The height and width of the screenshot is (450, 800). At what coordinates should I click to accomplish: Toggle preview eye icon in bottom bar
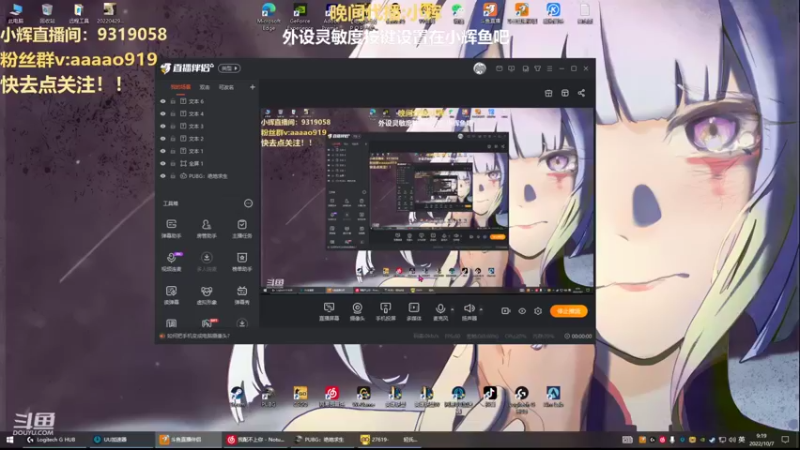point(522,311)
